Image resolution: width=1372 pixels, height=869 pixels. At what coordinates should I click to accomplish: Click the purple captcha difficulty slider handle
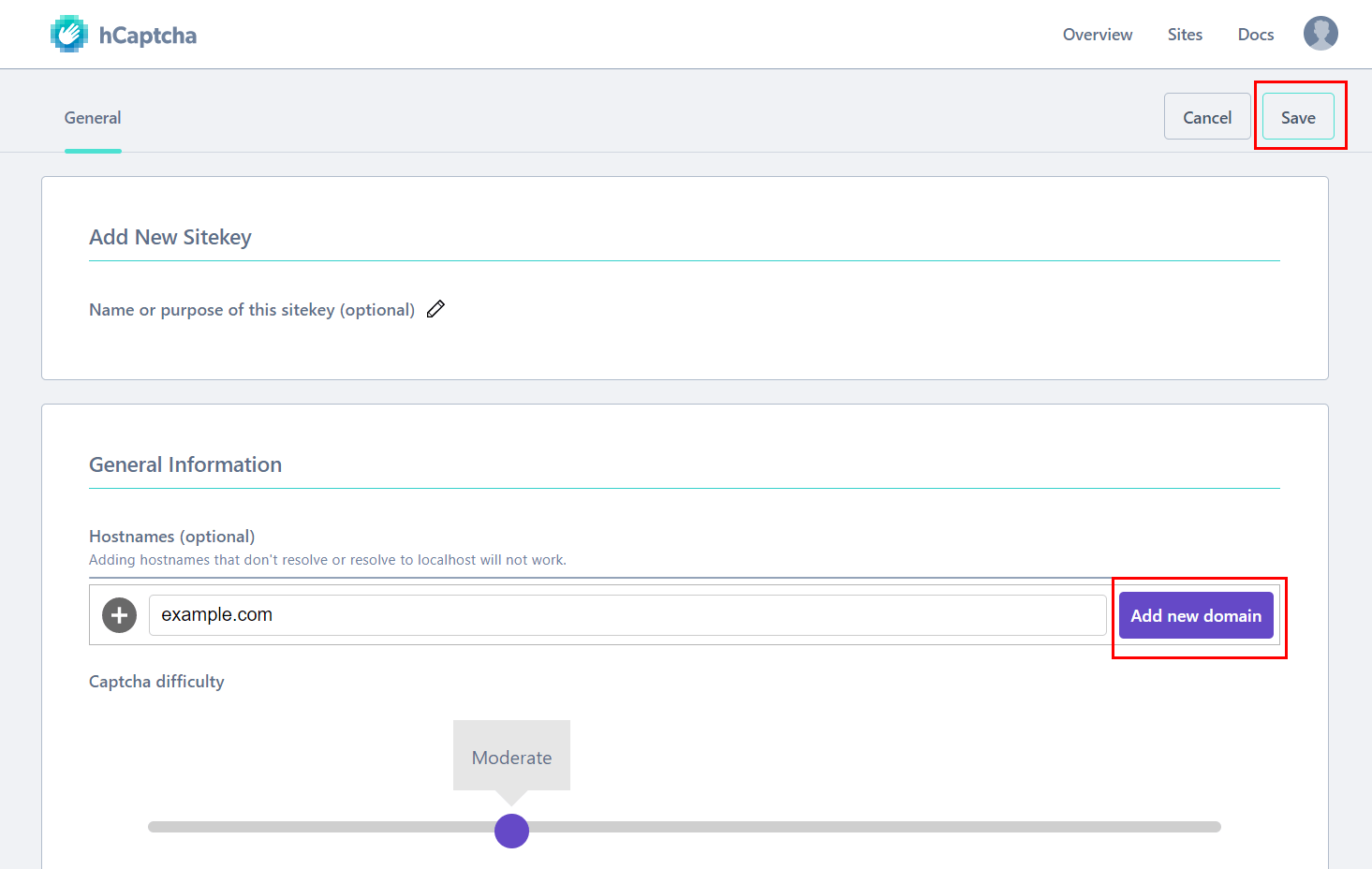(x=511, y=830)
